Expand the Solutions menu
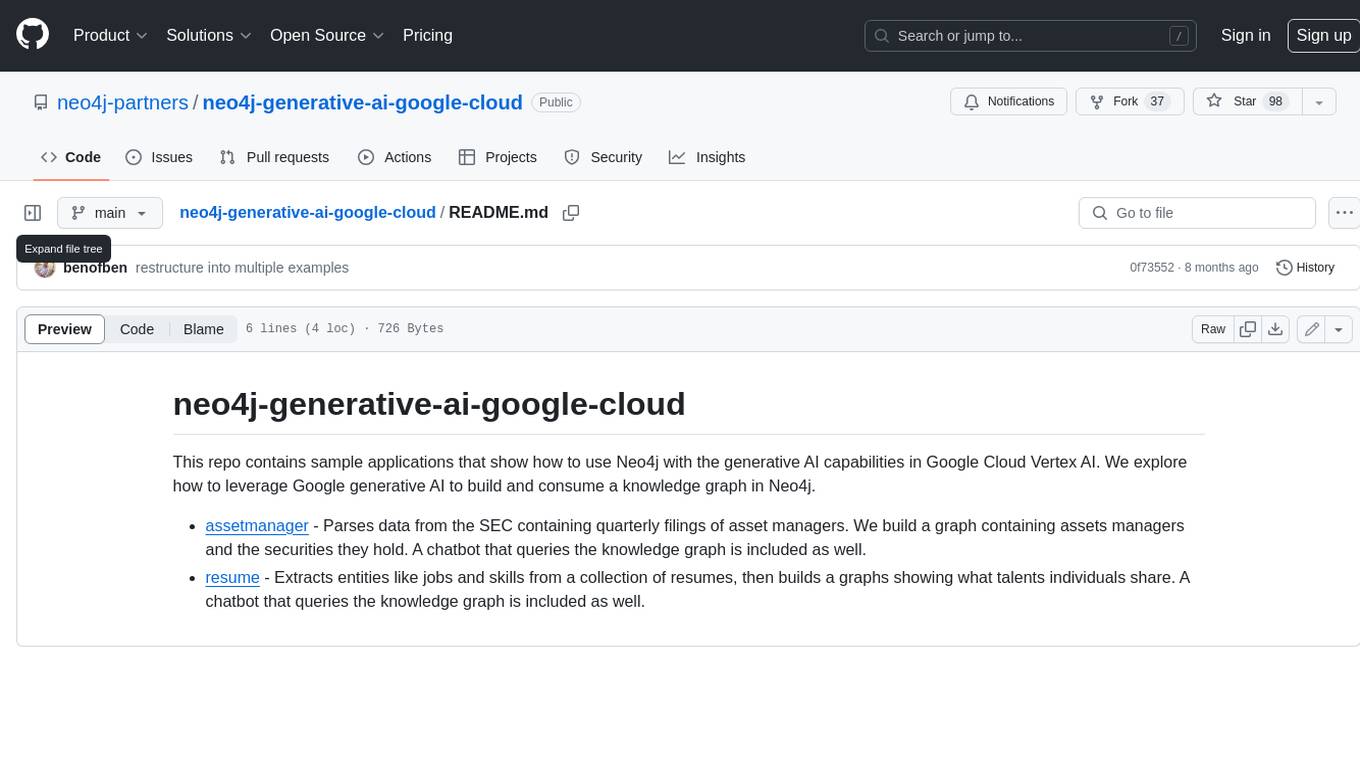This screenshot has height=764, width=1360. 209,35
